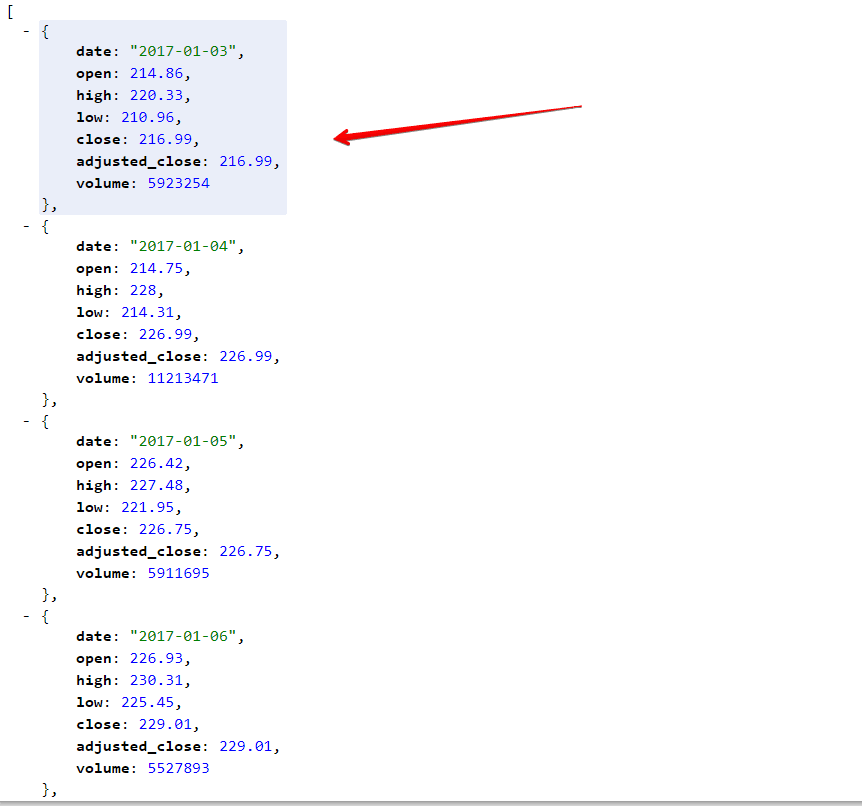Select open value 214.86
The image size is (862, 806).
click(156, 73)
